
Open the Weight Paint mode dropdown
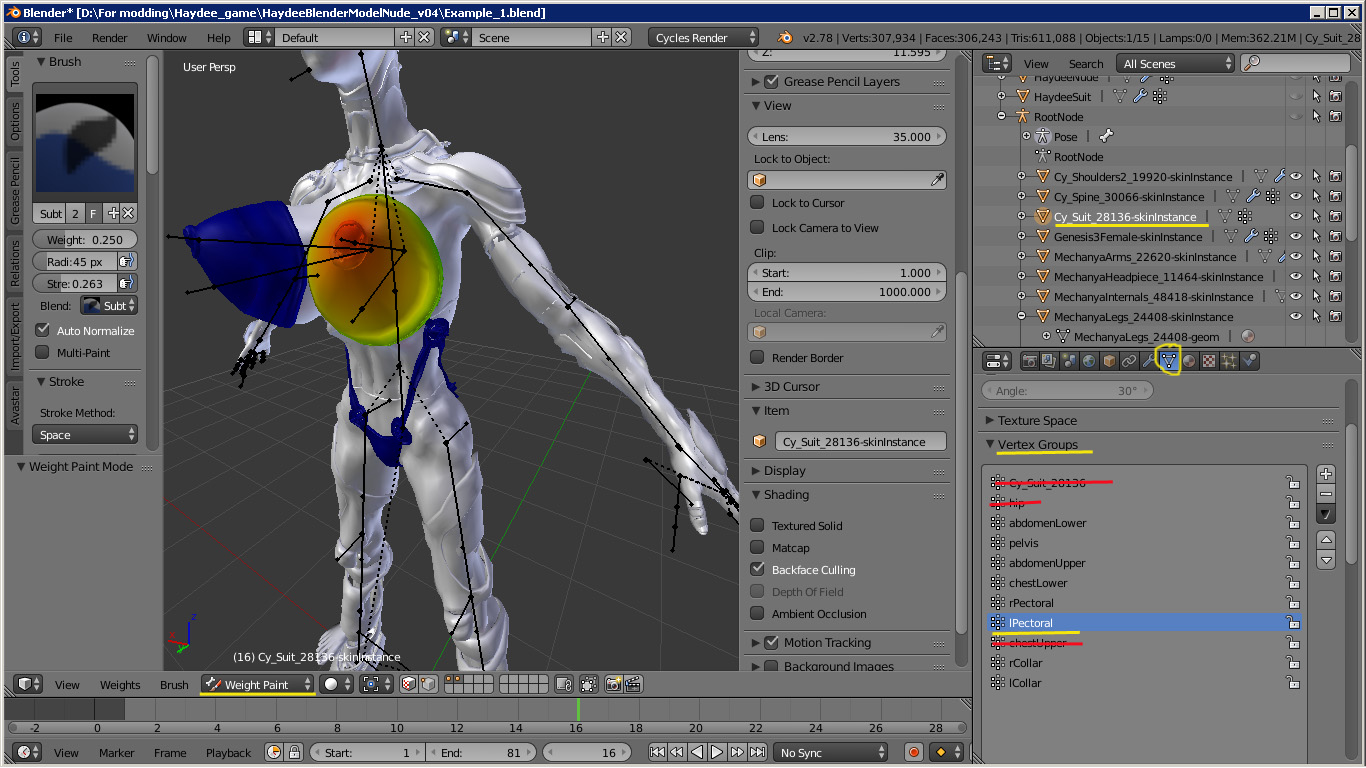[259, 684]
